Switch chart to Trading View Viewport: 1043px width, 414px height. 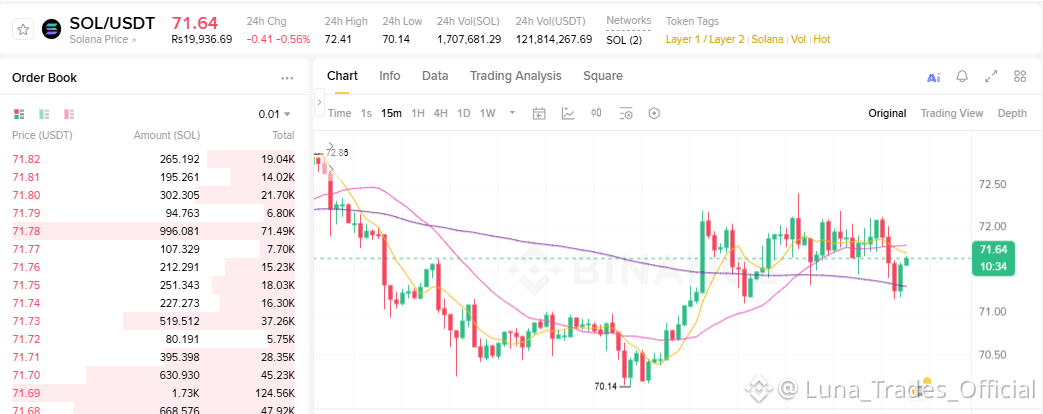point(951,113)
